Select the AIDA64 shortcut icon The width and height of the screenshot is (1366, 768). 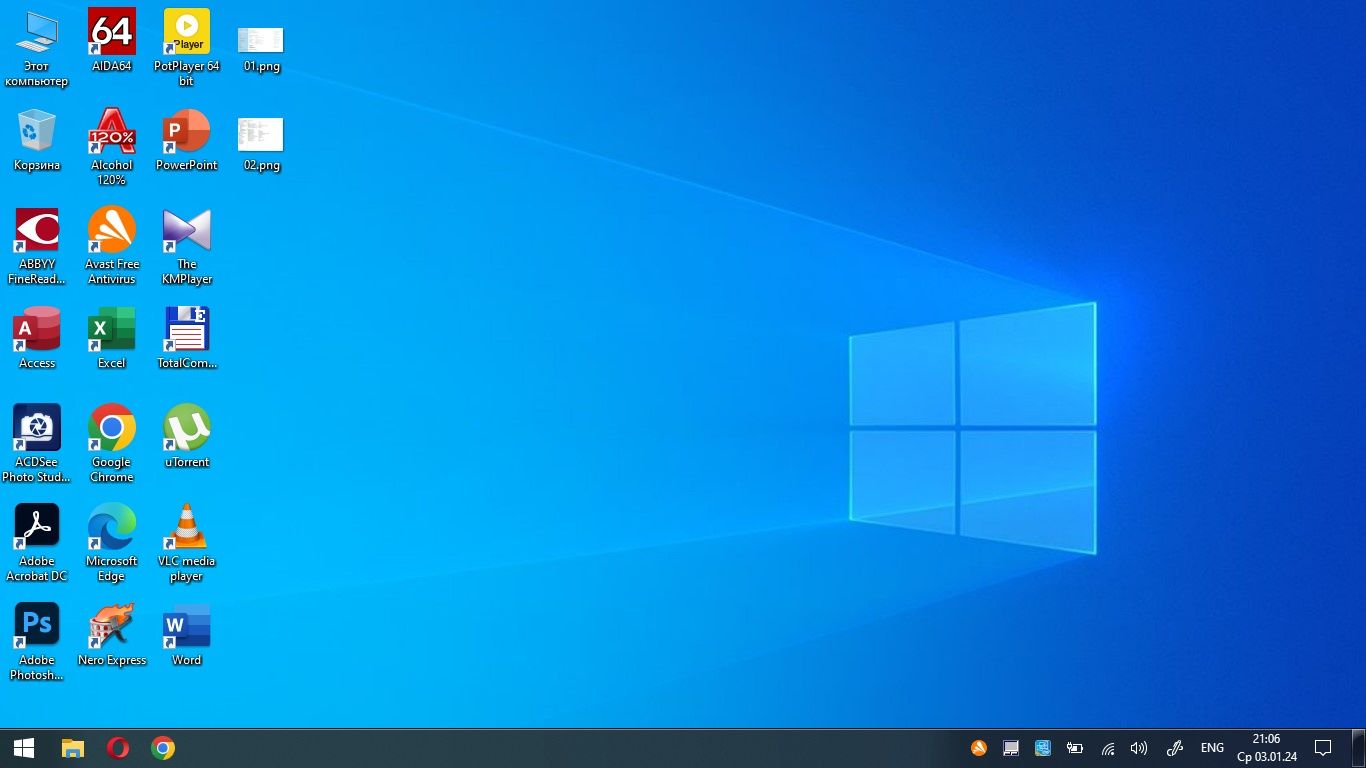point(112,41)
